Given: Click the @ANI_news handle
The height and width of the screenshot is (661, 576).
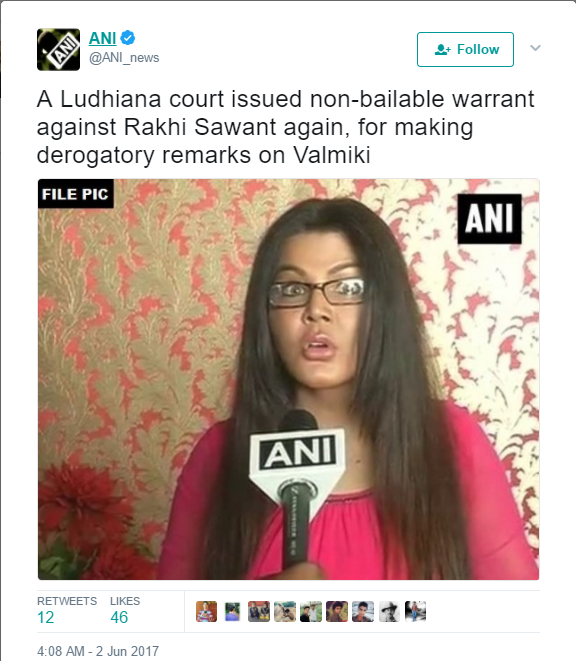Looking at the screenshot, I should 124,57.
